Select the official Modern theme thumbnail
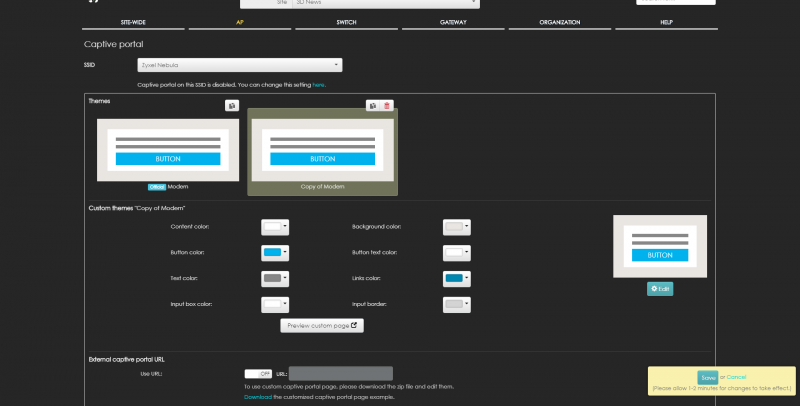 [168, 150]
